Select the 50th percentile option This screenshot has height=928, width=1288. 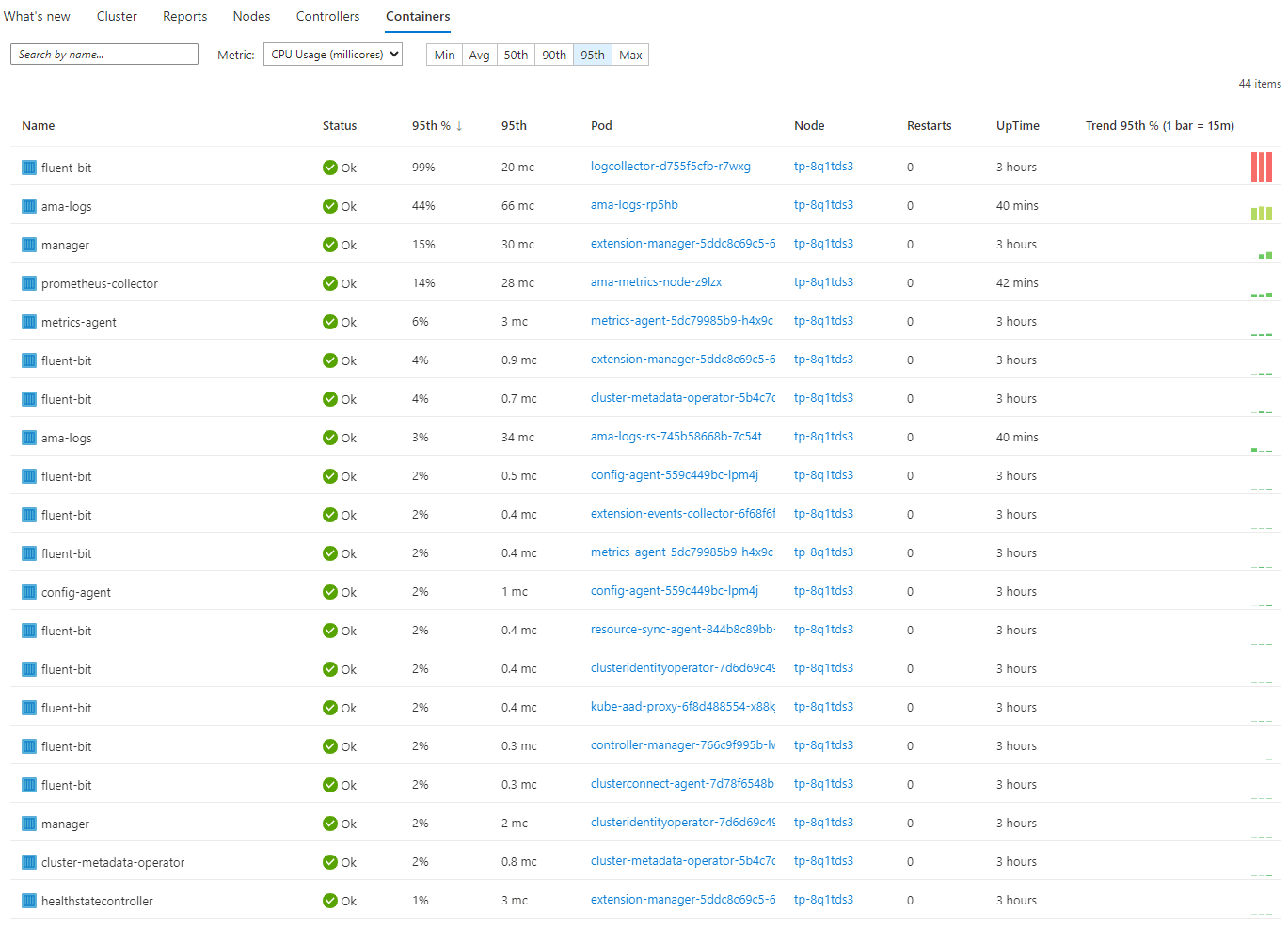(x=516, y=55)
